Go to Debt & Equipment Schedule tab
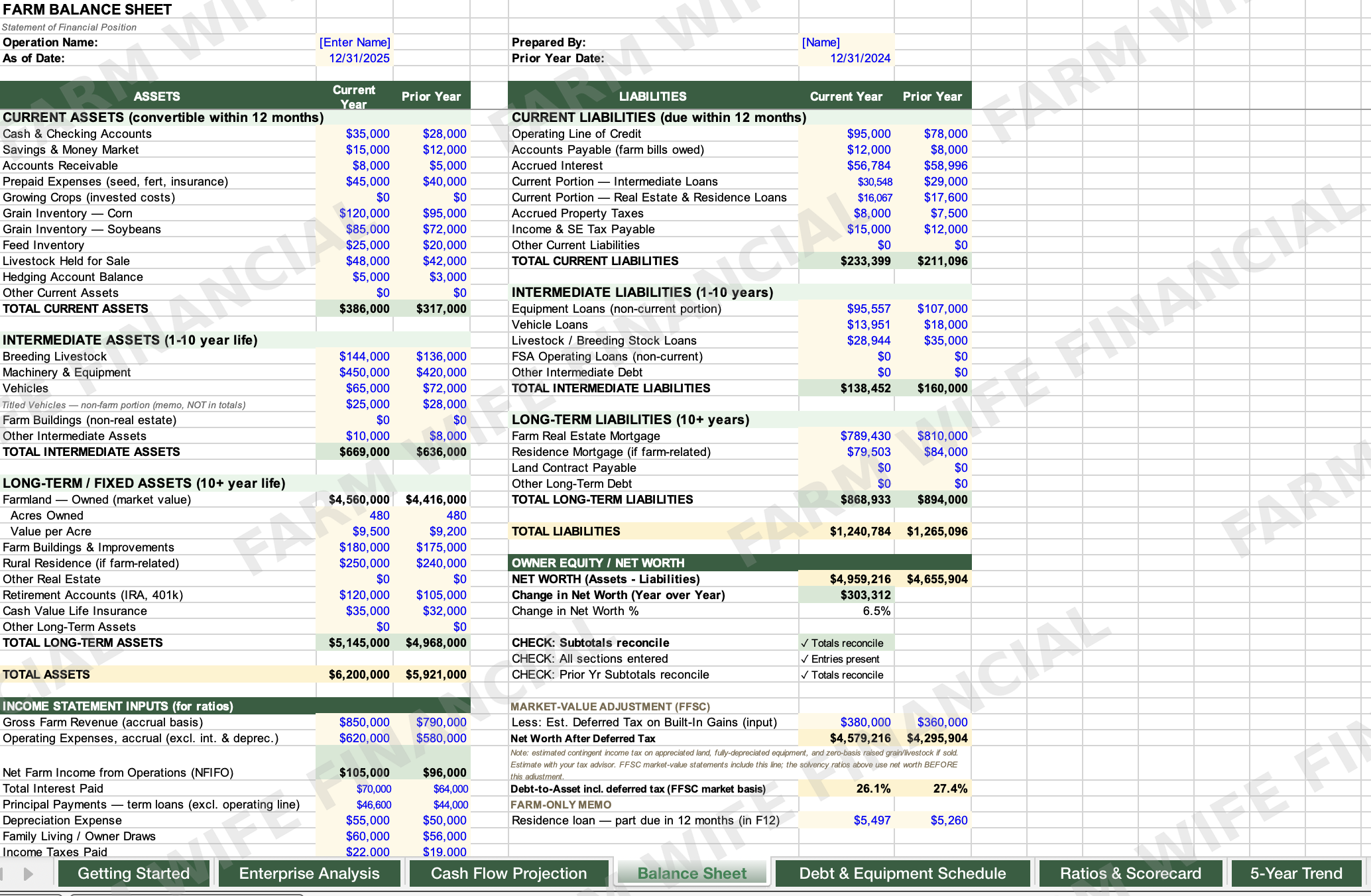Screen dimensions: 1371x896 (x=903, y=873)
